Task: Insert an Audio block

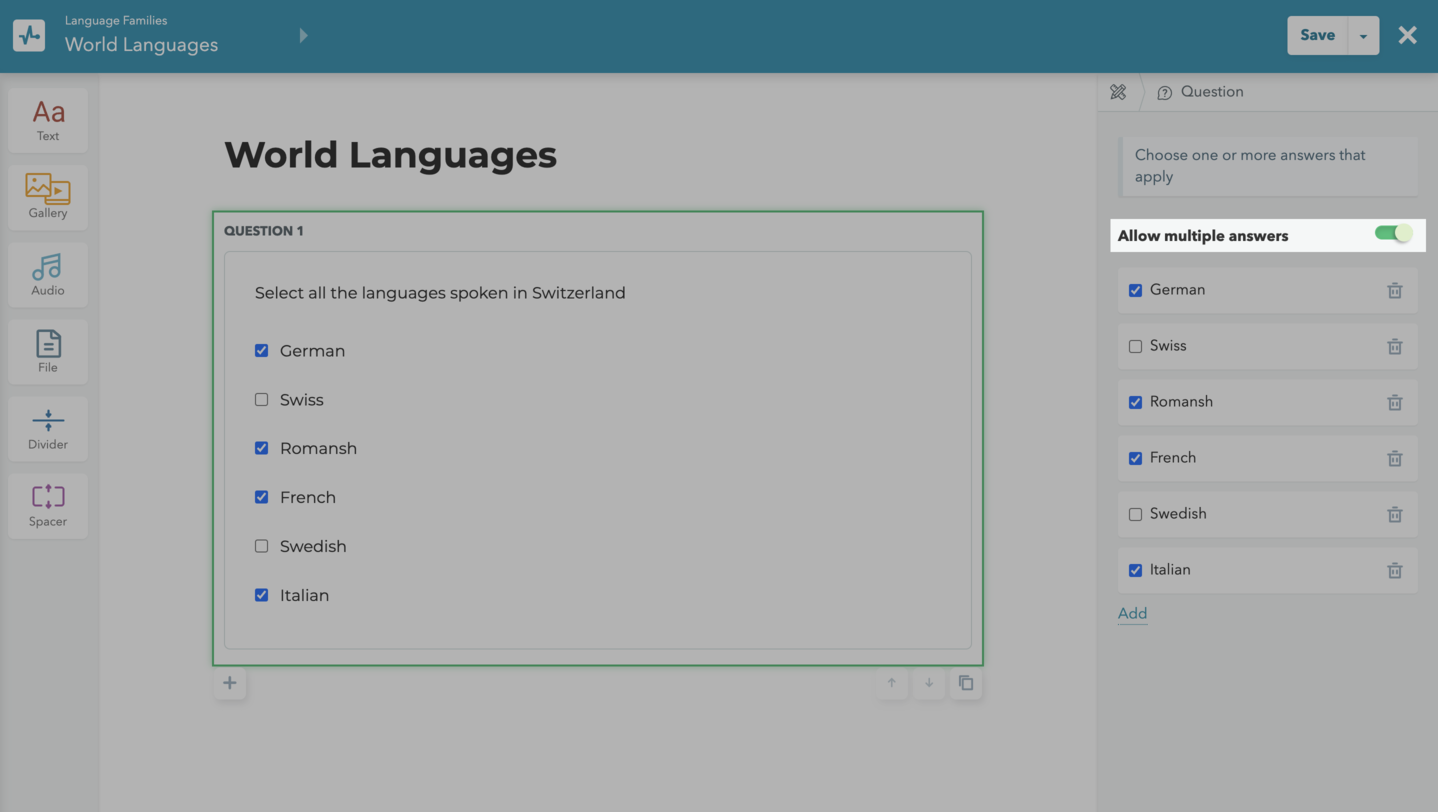Action: pyautogui.click(x=48, y=274)
